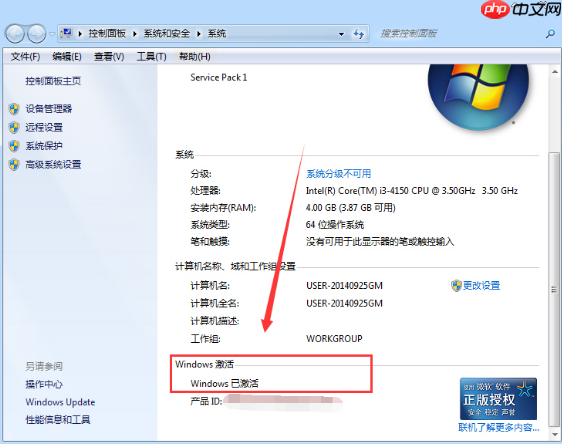Click the 64 位操作系统 value

[x=335, y=225]
